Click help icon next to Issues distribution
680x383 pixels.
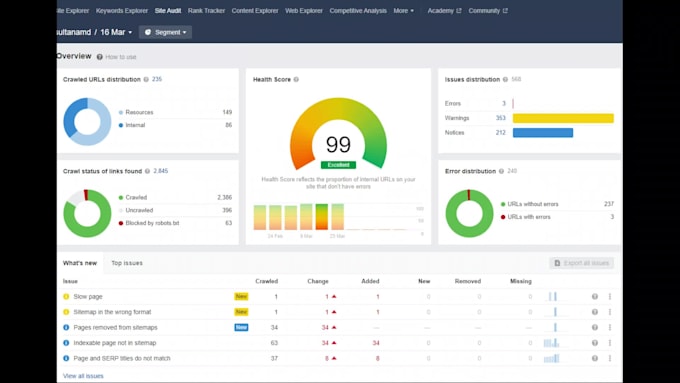tap(505, 79)
